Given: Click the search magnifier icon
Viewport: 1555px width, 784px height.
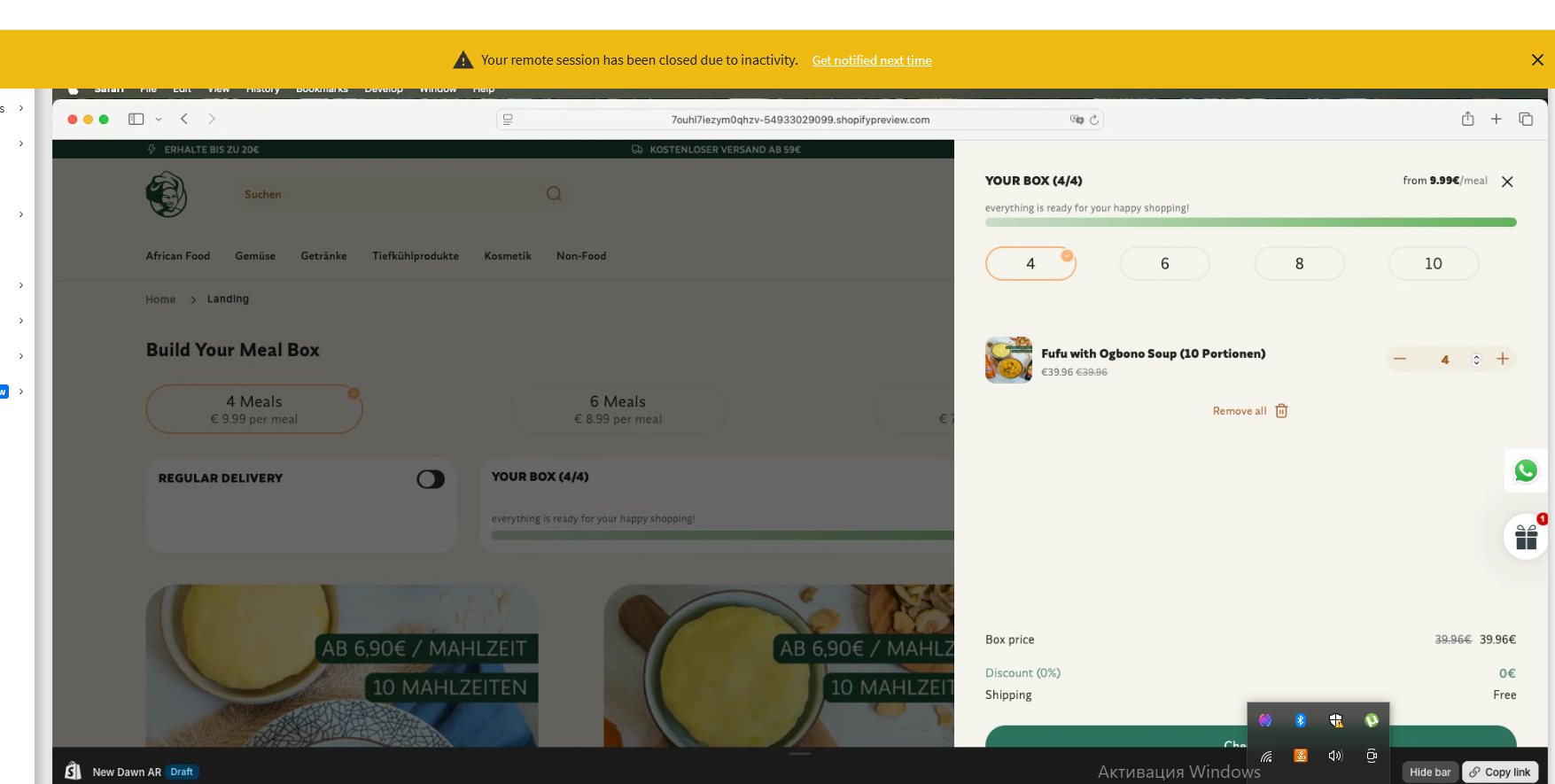Looking at the screenshot, I should 554,193.
